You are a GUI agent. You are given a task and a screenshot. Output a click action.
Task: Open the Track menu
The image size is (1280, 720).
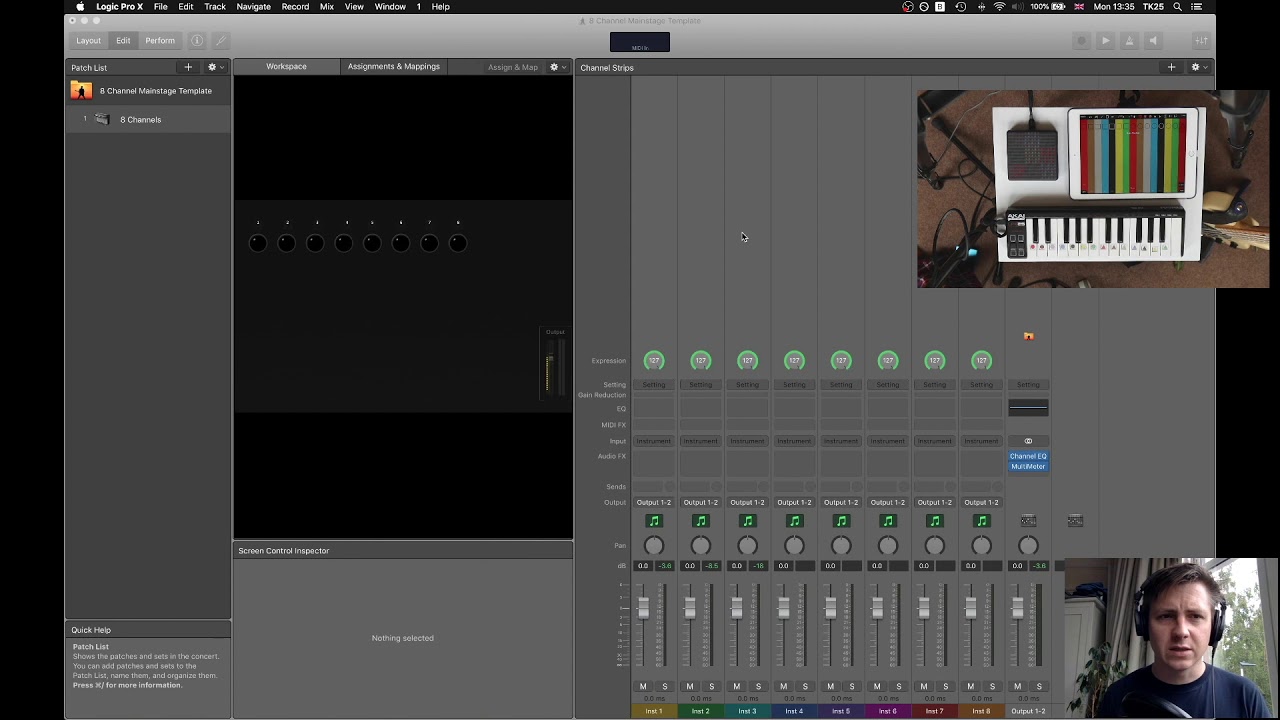215,7
